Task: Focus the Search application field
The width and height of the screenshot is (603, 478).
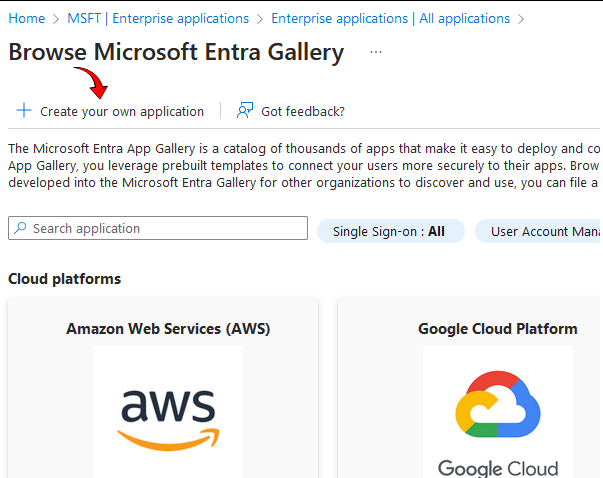Action: tap(158, 228)
